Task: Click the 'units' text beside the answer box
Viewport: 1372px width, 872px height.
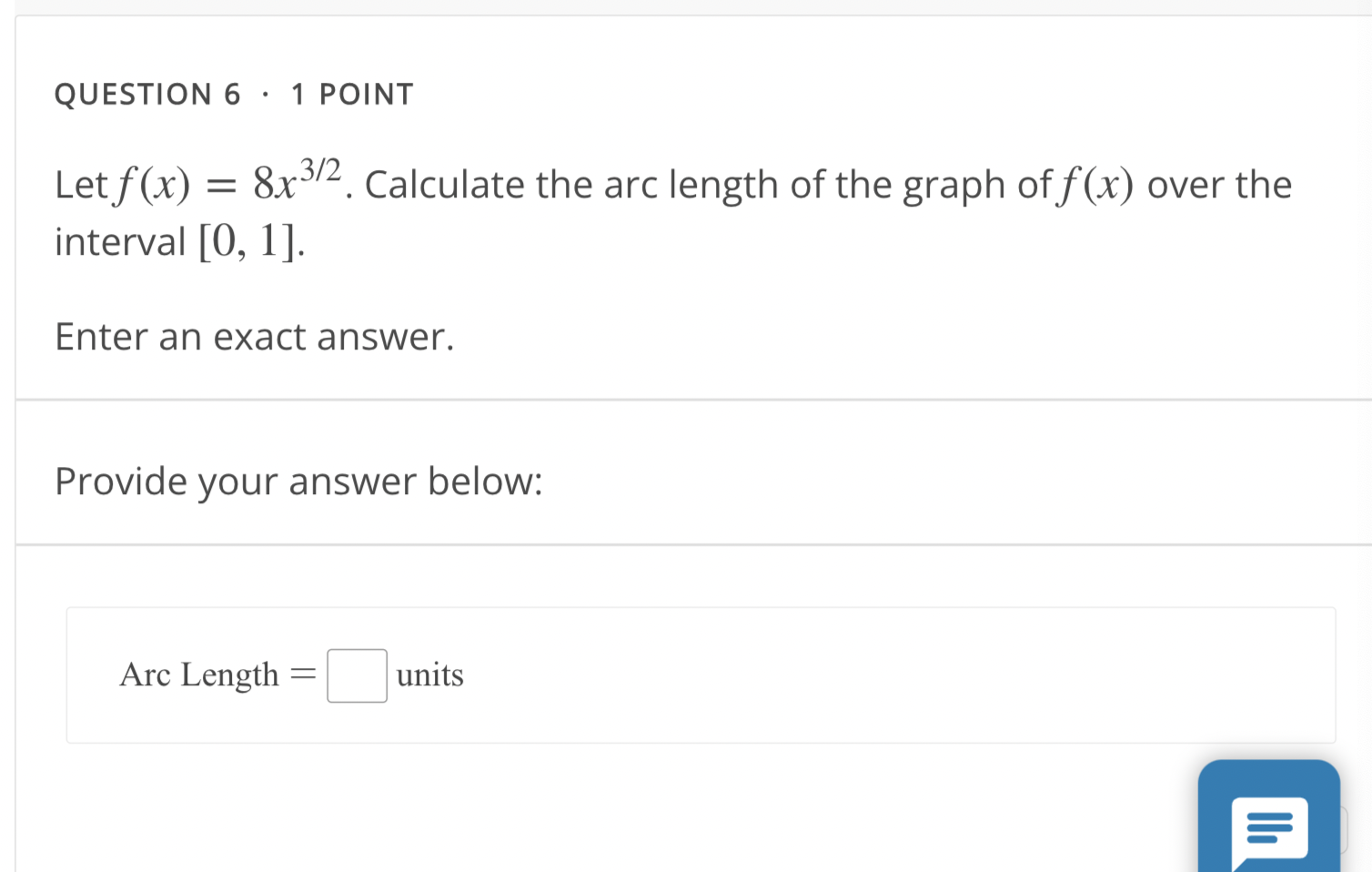Action: pos(429,675)
